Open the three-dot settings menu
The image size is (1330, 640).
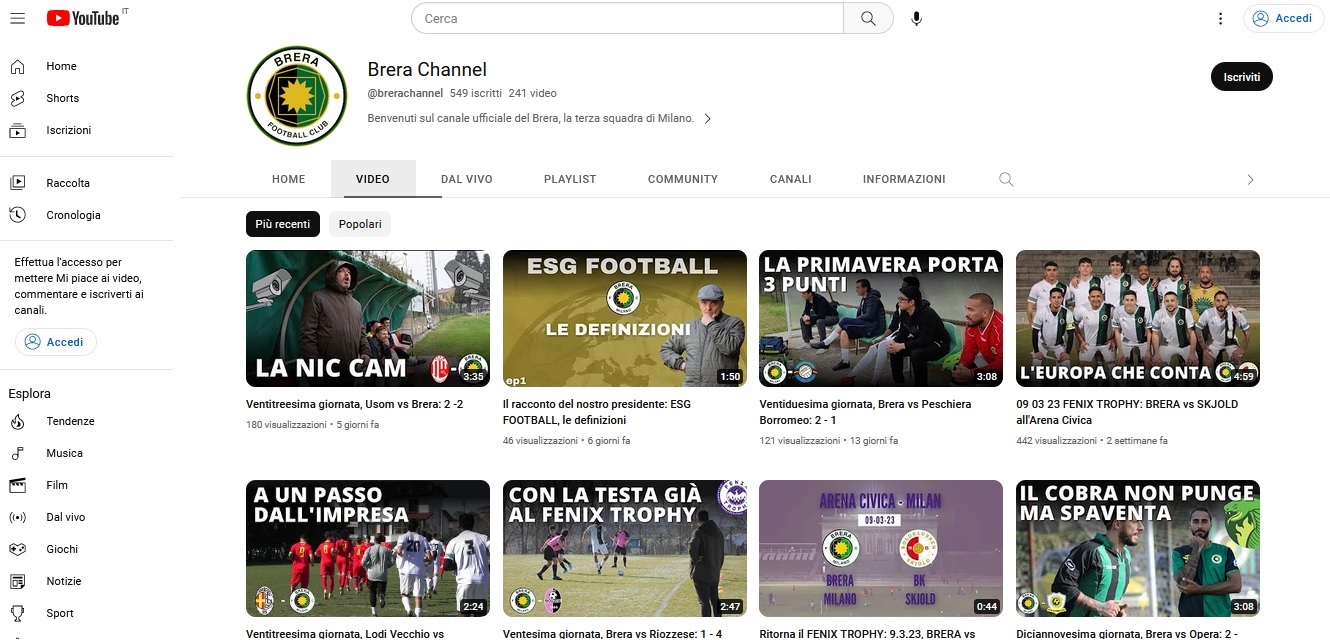[x=1220, y=18]
